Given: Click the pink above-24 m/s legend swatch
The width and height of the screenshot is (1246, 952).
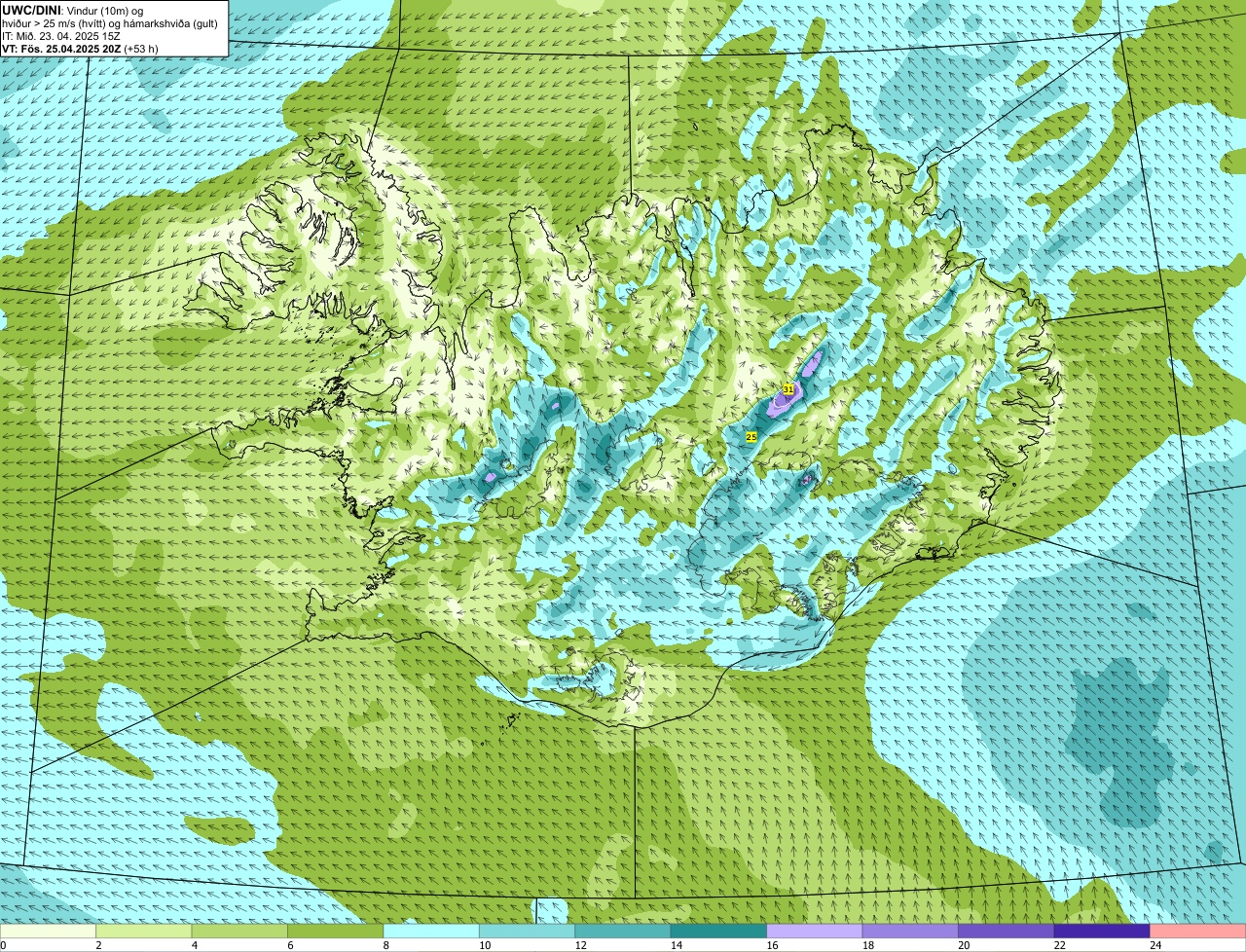Looking at the screenshot, I should tap(1198, 931).
